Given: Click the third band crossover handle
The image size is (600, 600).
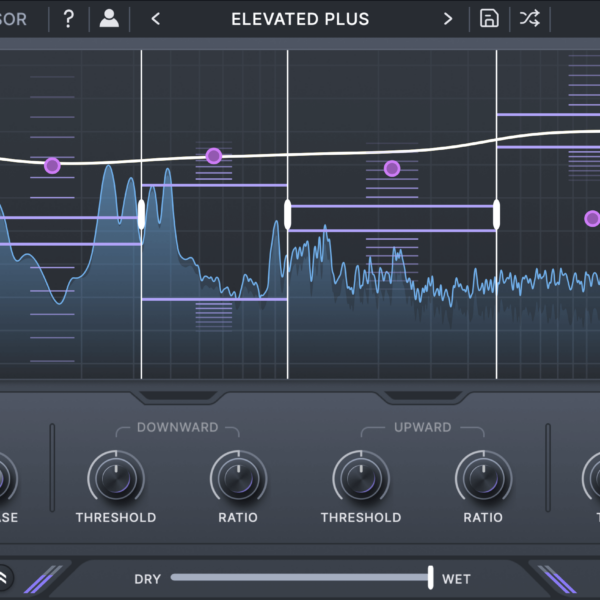Looking at the screenshot, I should [496, 215].
